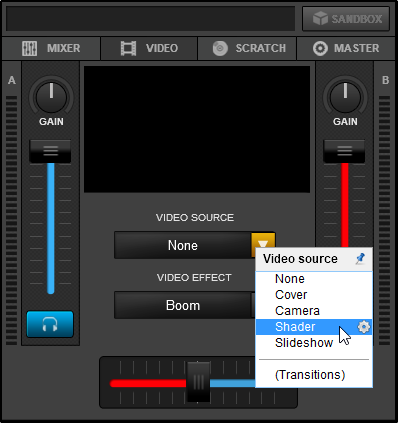Click the master gear icon

[320, 48]
